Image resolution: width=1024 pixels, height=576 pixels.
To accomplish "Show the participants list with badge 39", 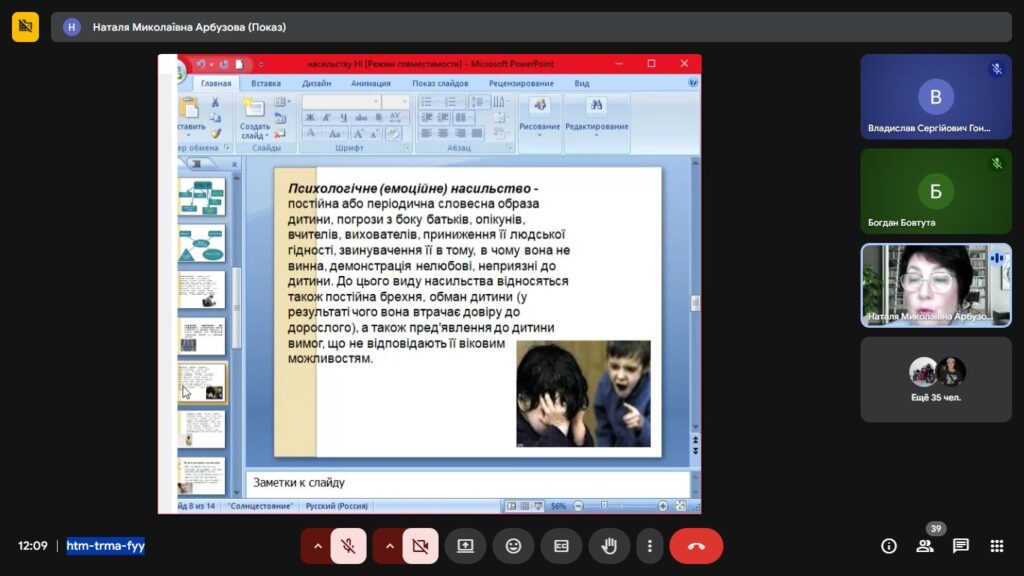I will 925,546.
